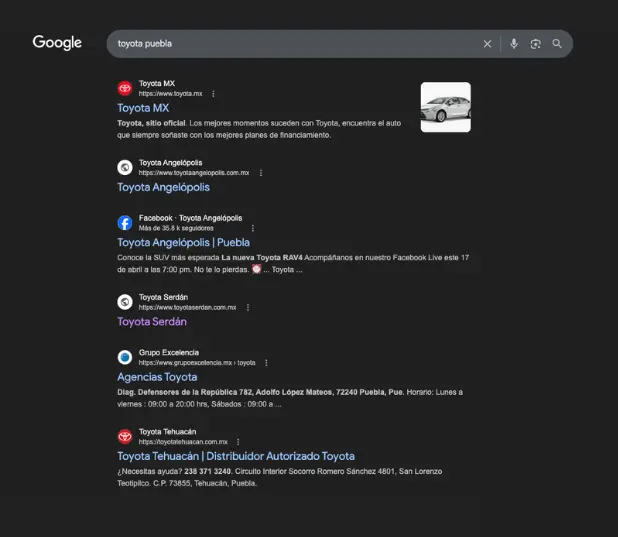Open the Toyota Angelópolis result title
The image size is (618, 537).
(163, 187)
